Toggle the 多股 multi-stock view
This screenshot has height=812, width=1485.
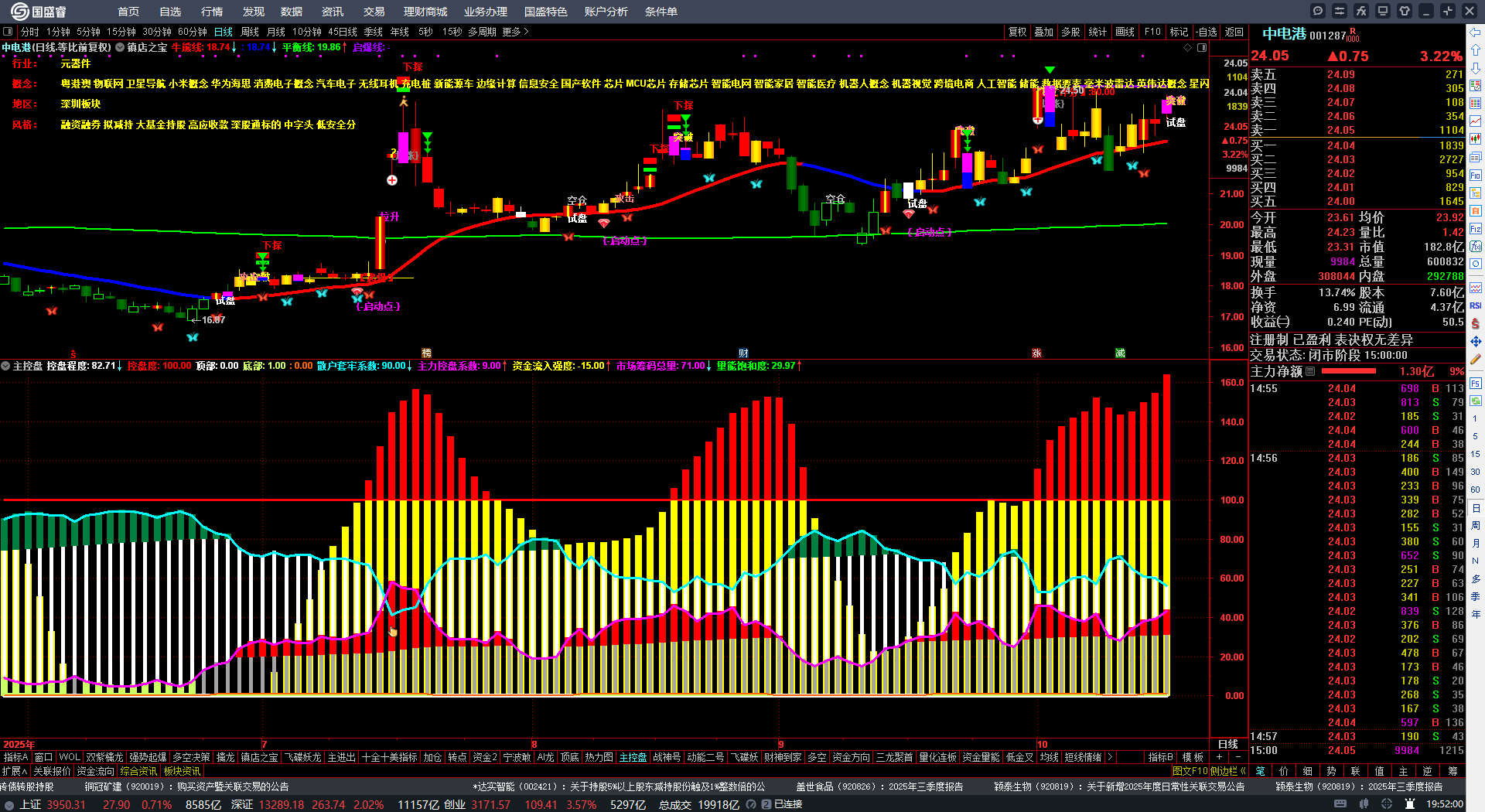pos(1070,32)
